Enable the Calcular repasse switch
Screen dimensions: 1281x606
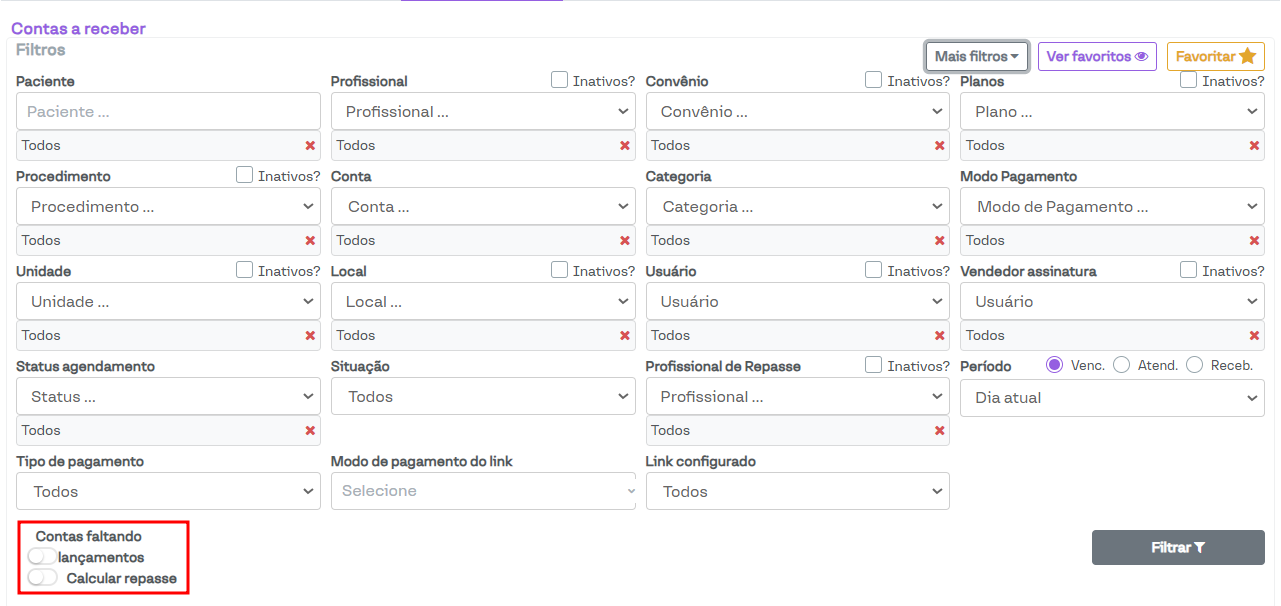point(43,577)
